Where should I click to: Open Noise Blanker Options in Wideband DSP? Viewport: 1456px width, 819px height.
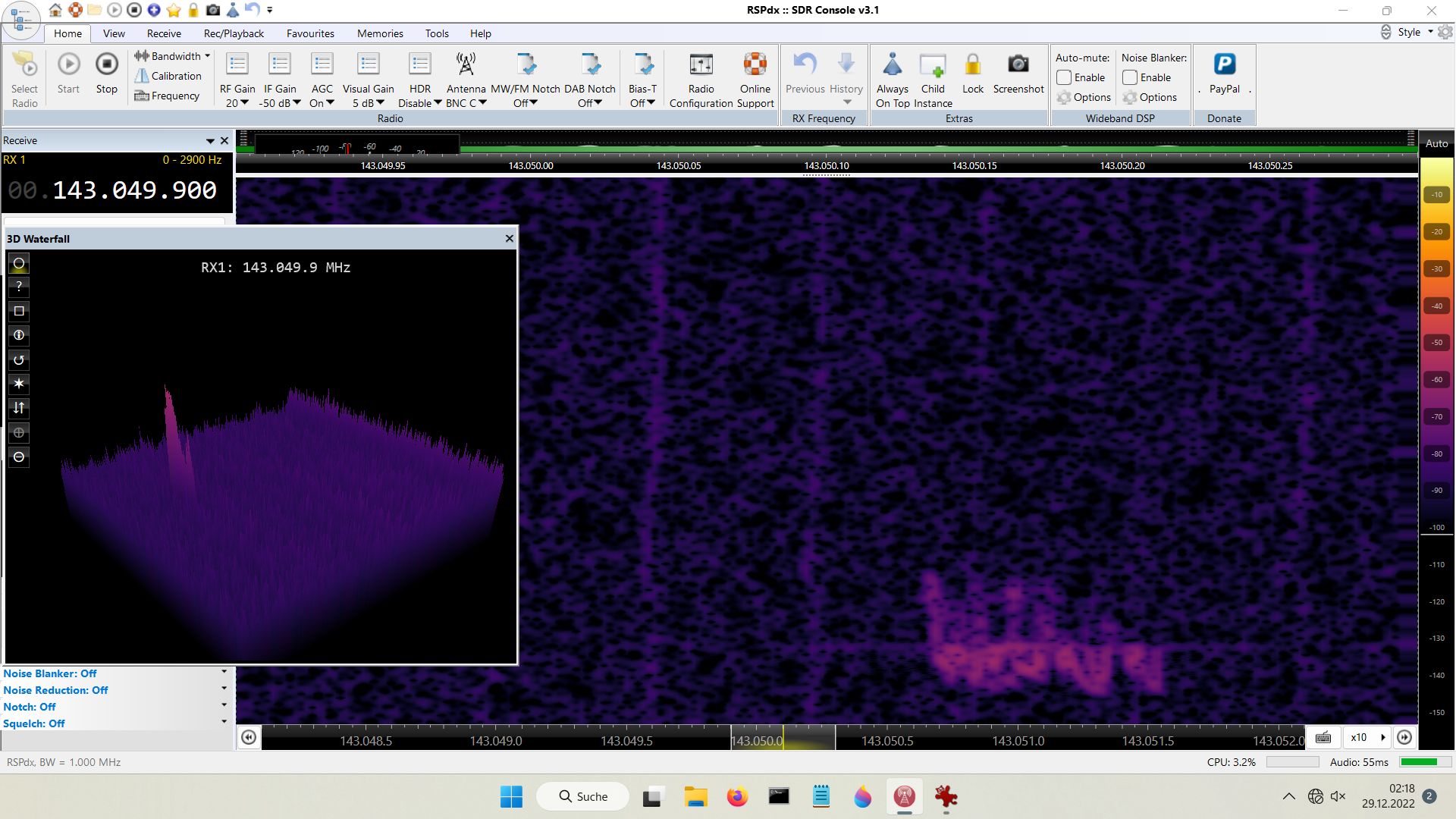(x=1150, y=97)
